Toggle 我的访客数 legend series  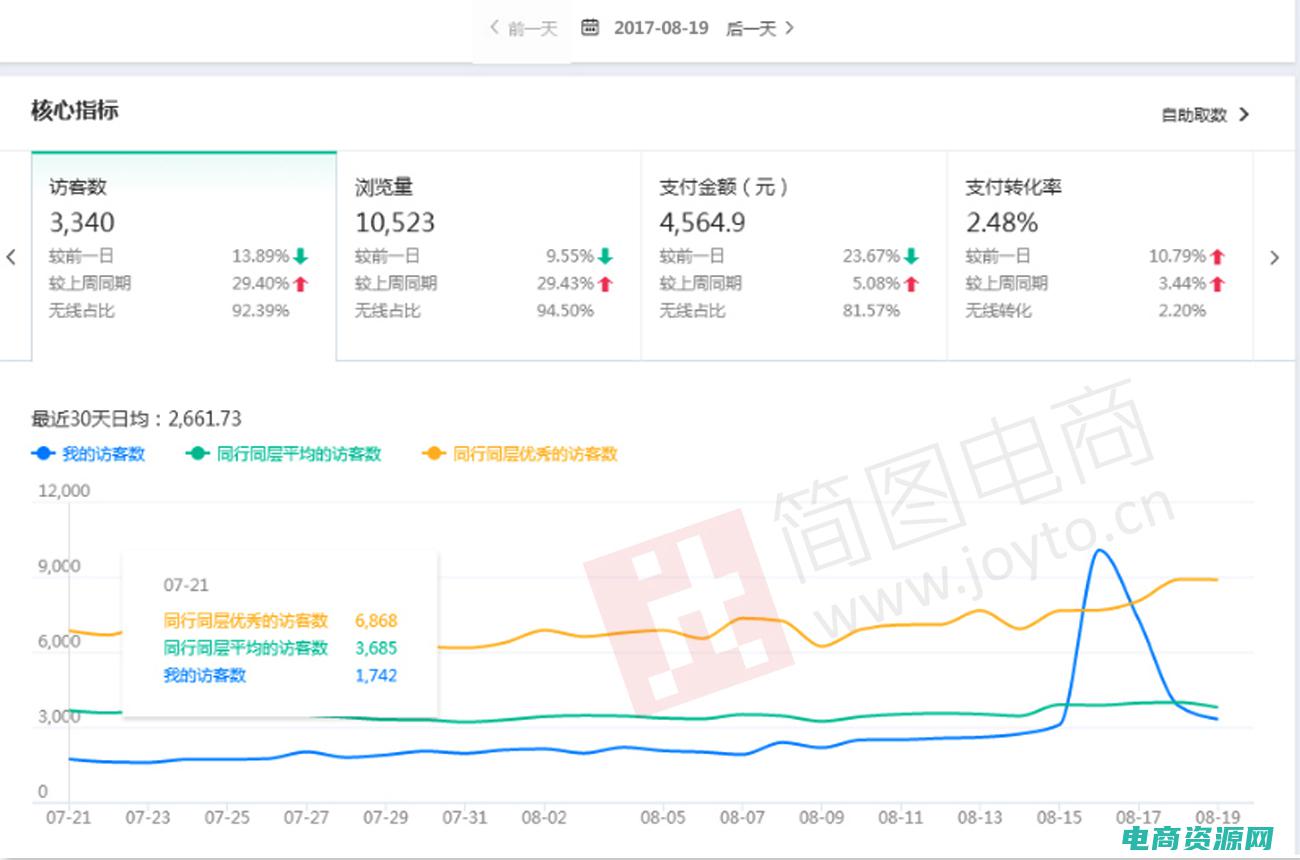click(88, 454)
